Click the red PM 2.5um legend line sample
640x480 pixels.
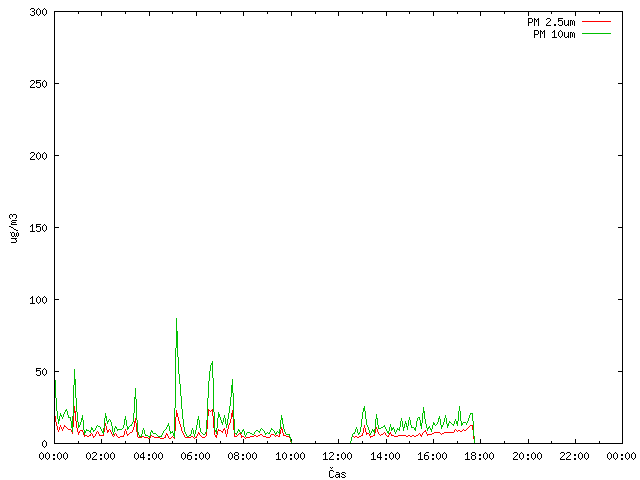coord(596,22)
